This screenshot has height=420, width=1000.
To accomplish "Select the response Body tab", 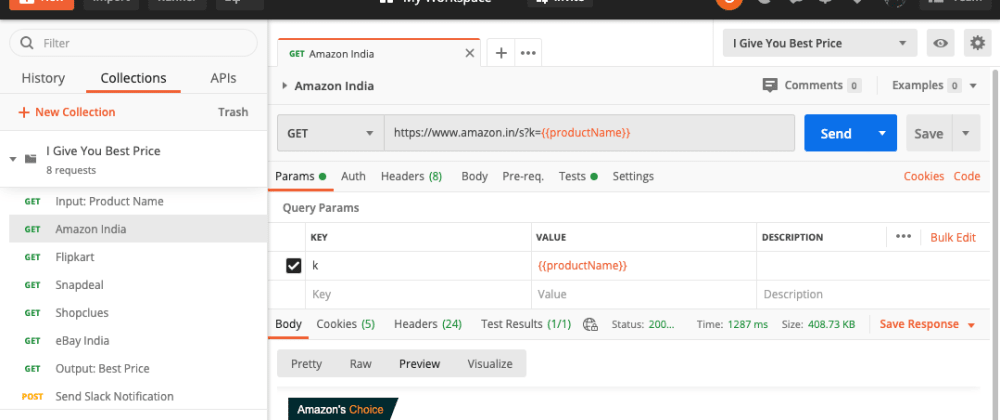I will 288,324.
